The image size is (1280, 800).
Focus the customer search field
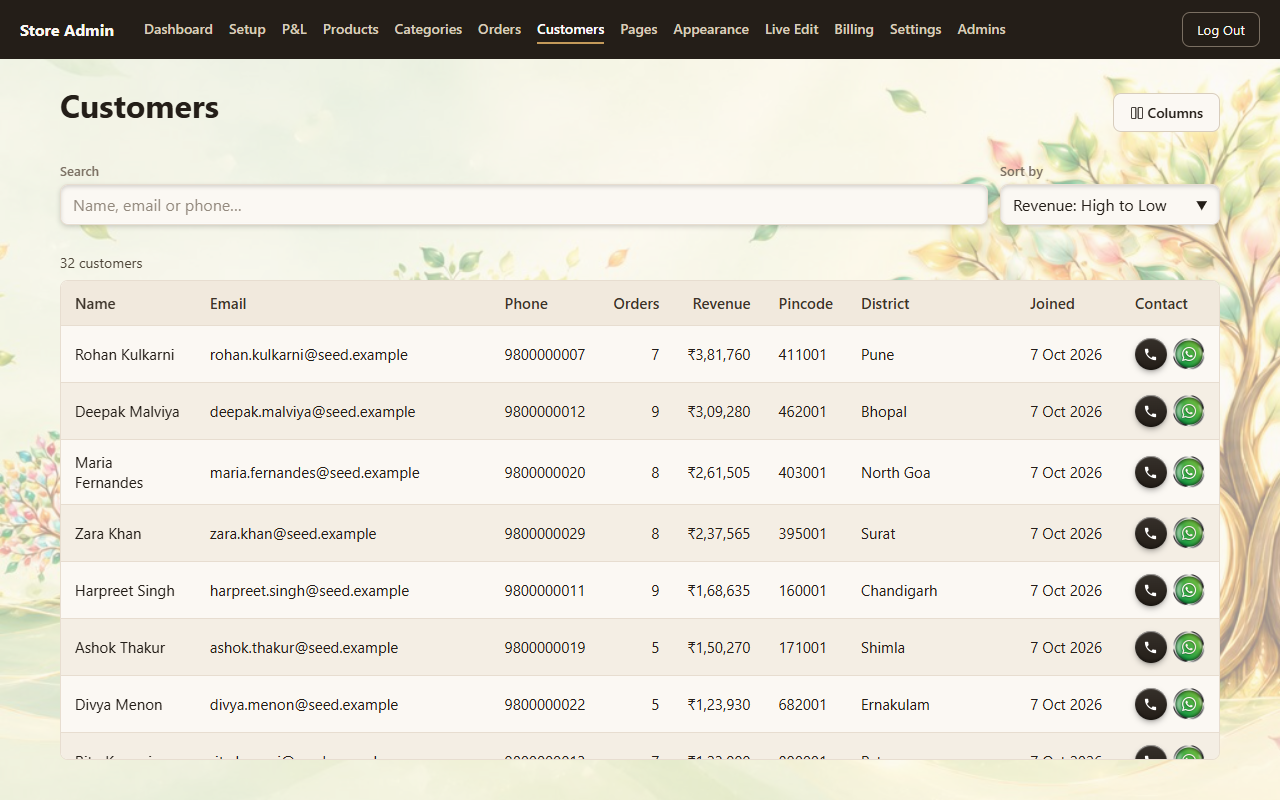coord(524,205)
